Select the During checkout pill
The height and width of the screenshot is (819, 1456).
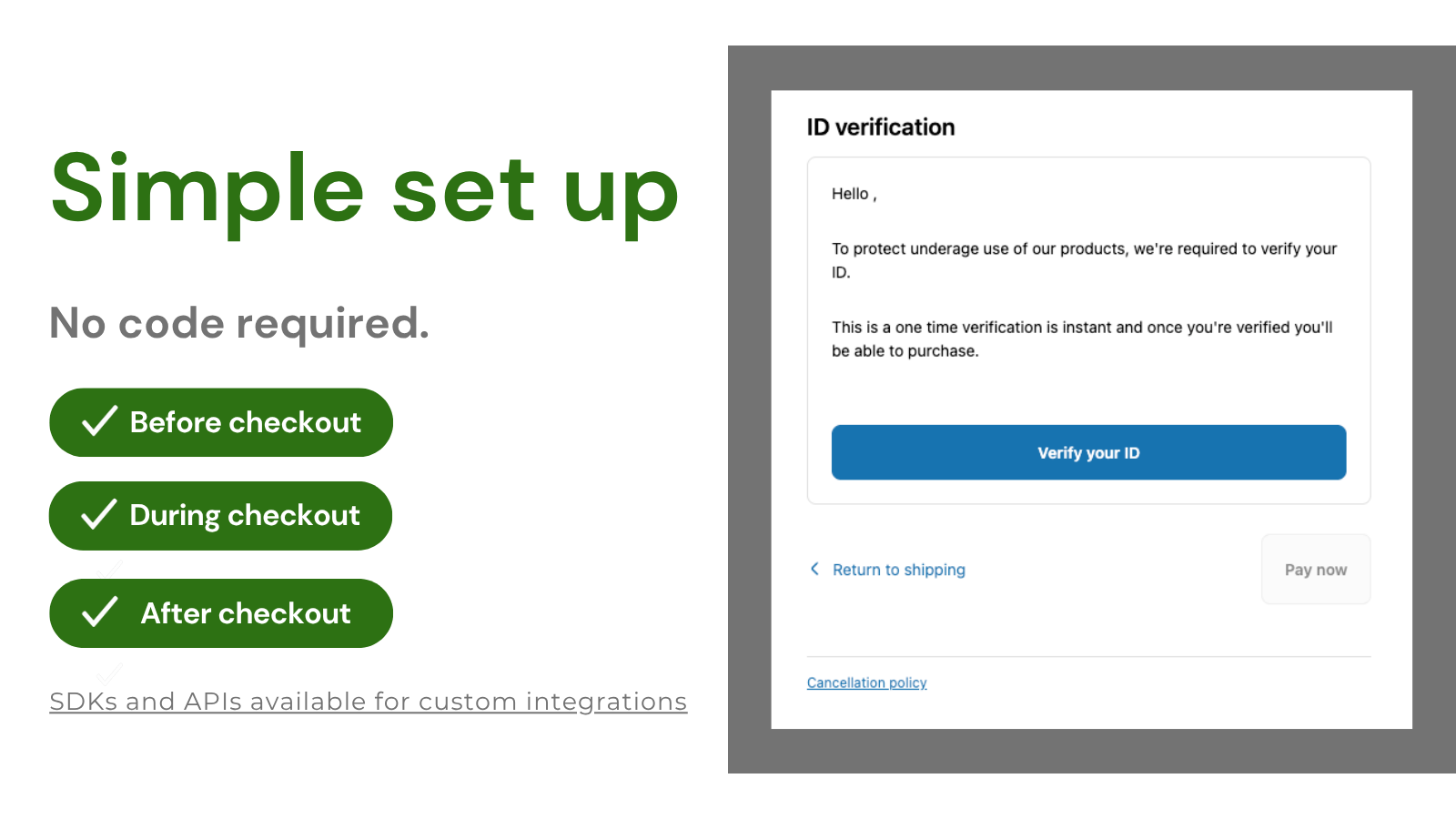click(x=221, y=516)
